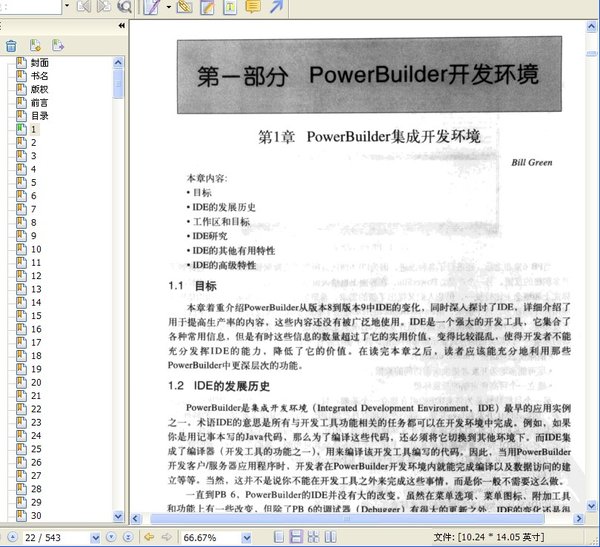
Task: Select the blue arrow annotation tool
Action: pyautogui.click(x=276, y=6)
